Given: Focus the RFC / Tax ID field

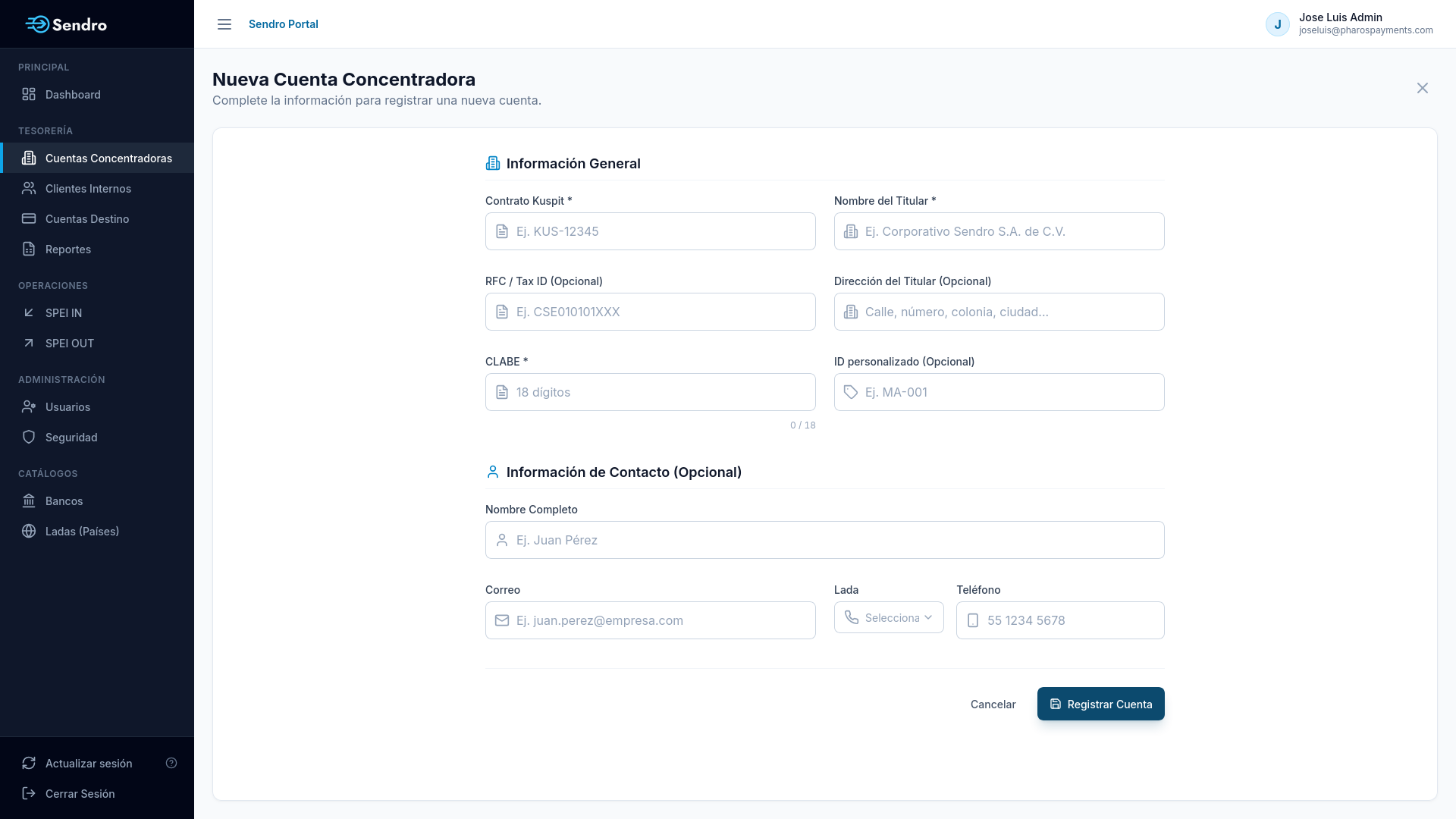Looking at the screenshot, I should pos(651,312).
